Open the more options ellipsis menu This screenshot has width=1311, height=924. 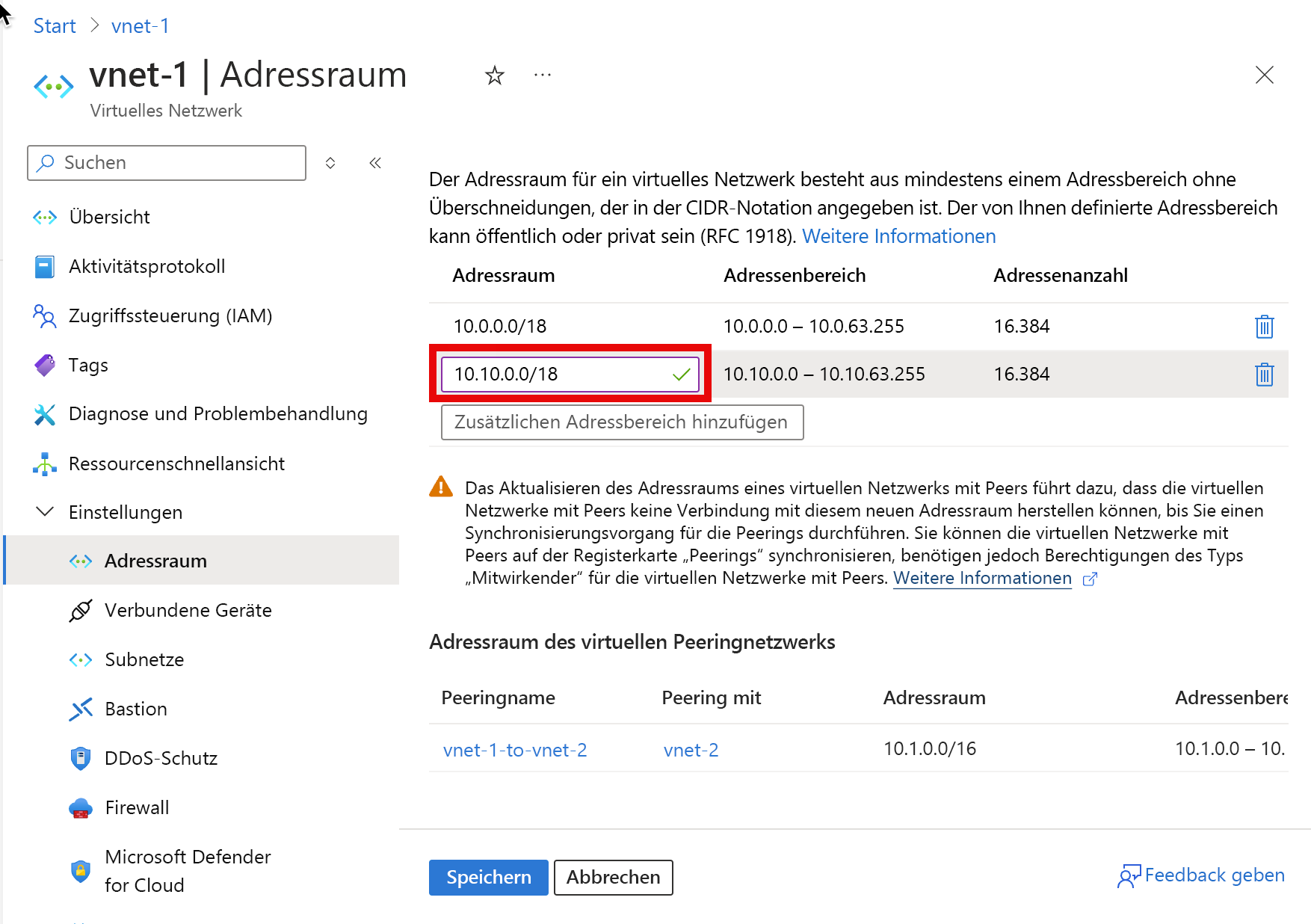[x=543, y=75]
